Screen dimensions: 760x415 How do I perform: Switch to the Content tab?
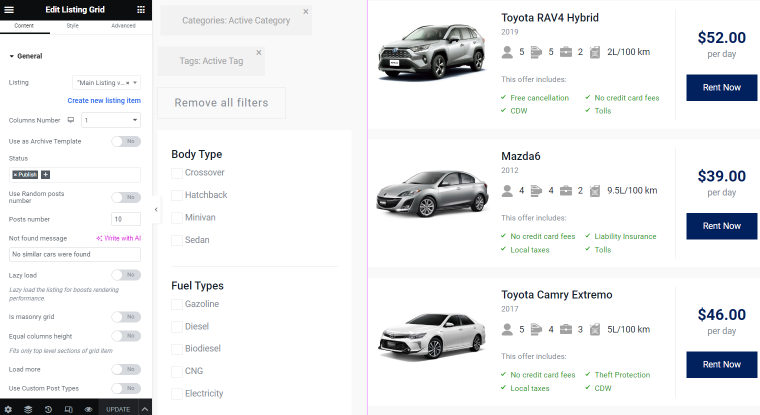pyautogui.click(x=24, y=26)
